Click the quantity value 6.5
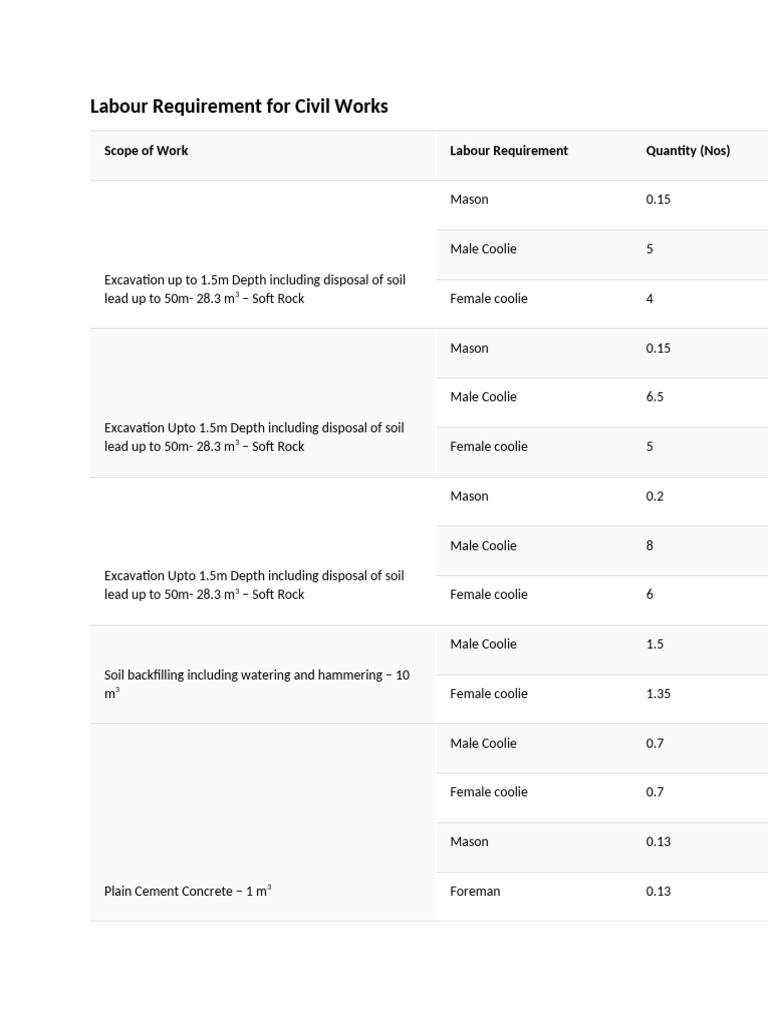The height and width of the screenshot is (1024, 768). 655,397
